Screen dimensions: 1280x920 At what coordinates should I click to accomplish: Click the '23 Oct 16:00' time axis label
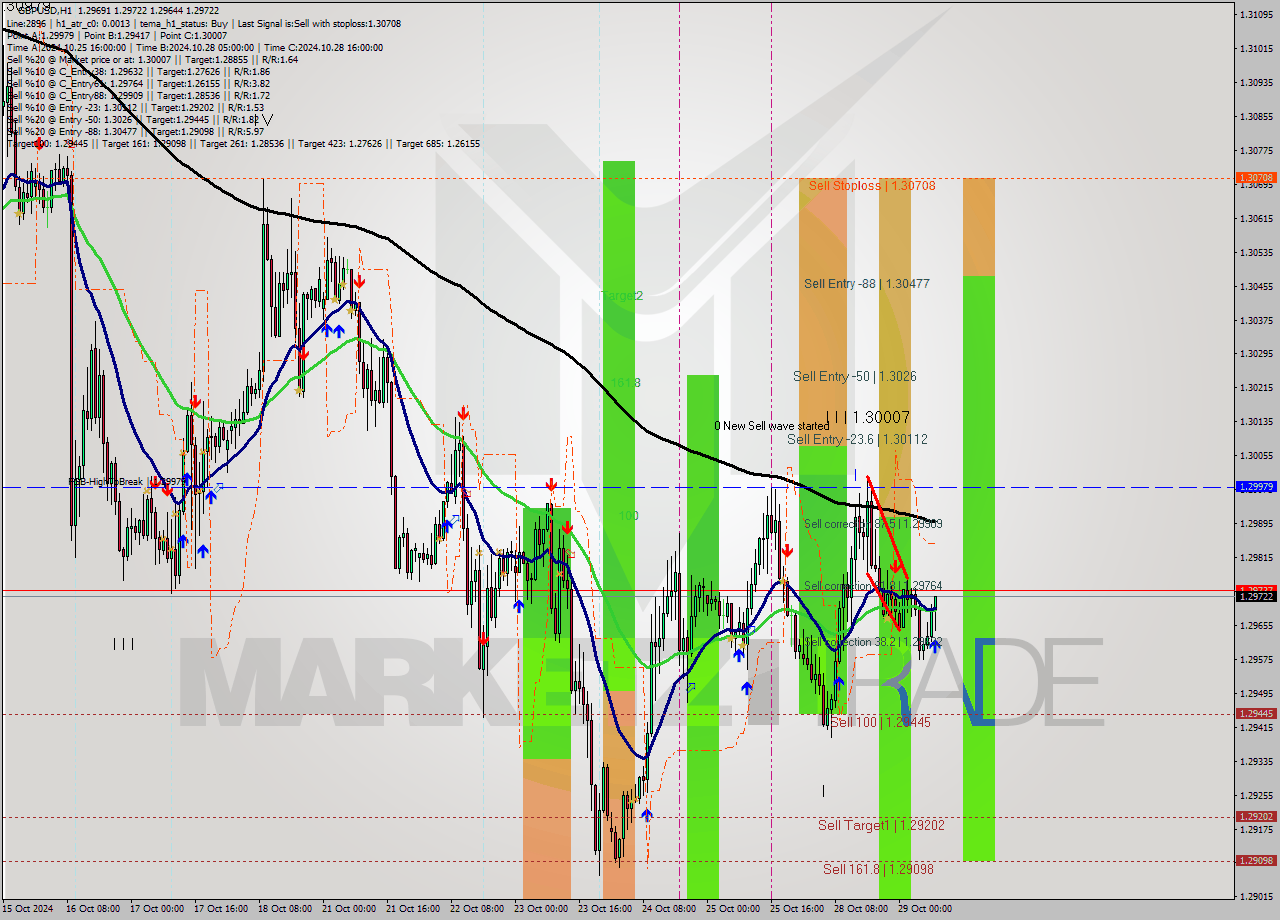604,909
